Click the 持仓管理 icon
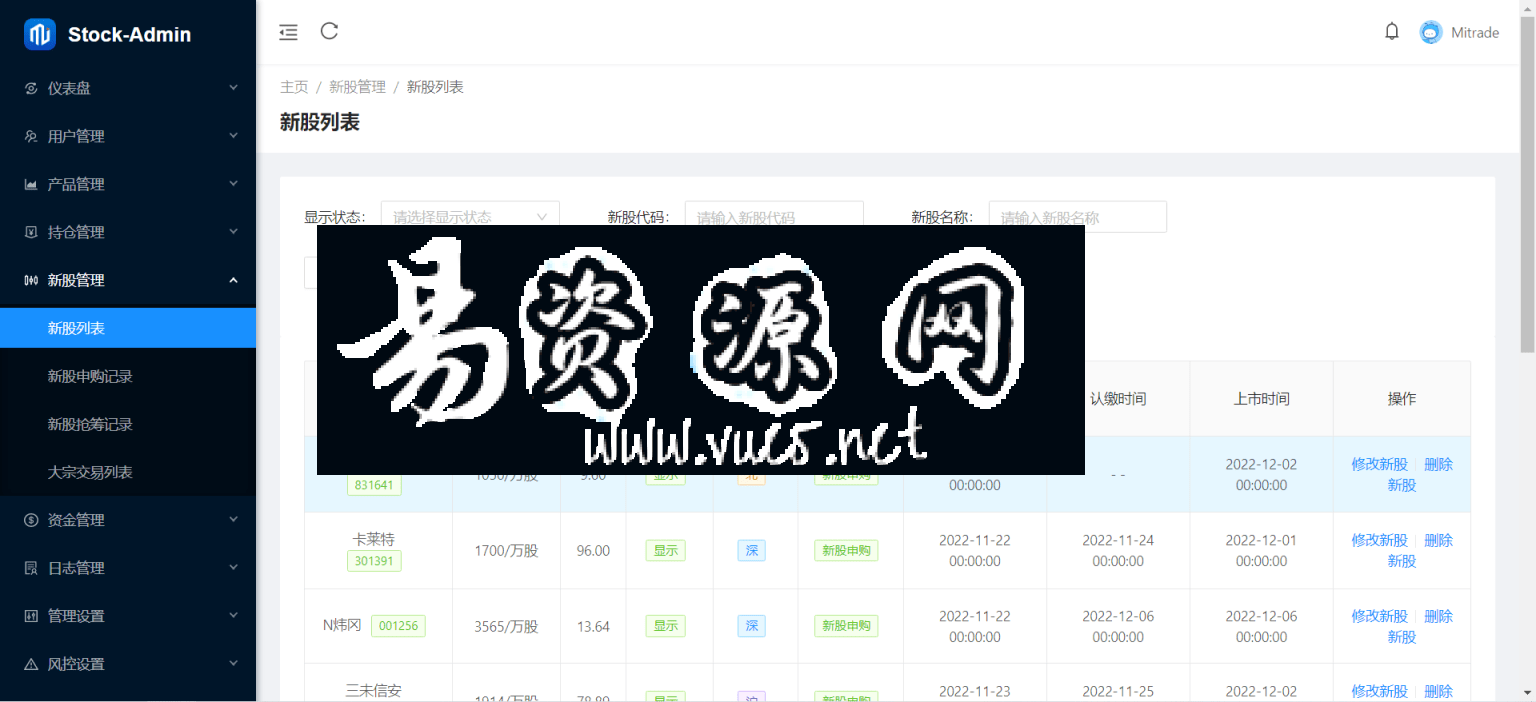Screen dimensions: 1536x702 tap(31, 232)
